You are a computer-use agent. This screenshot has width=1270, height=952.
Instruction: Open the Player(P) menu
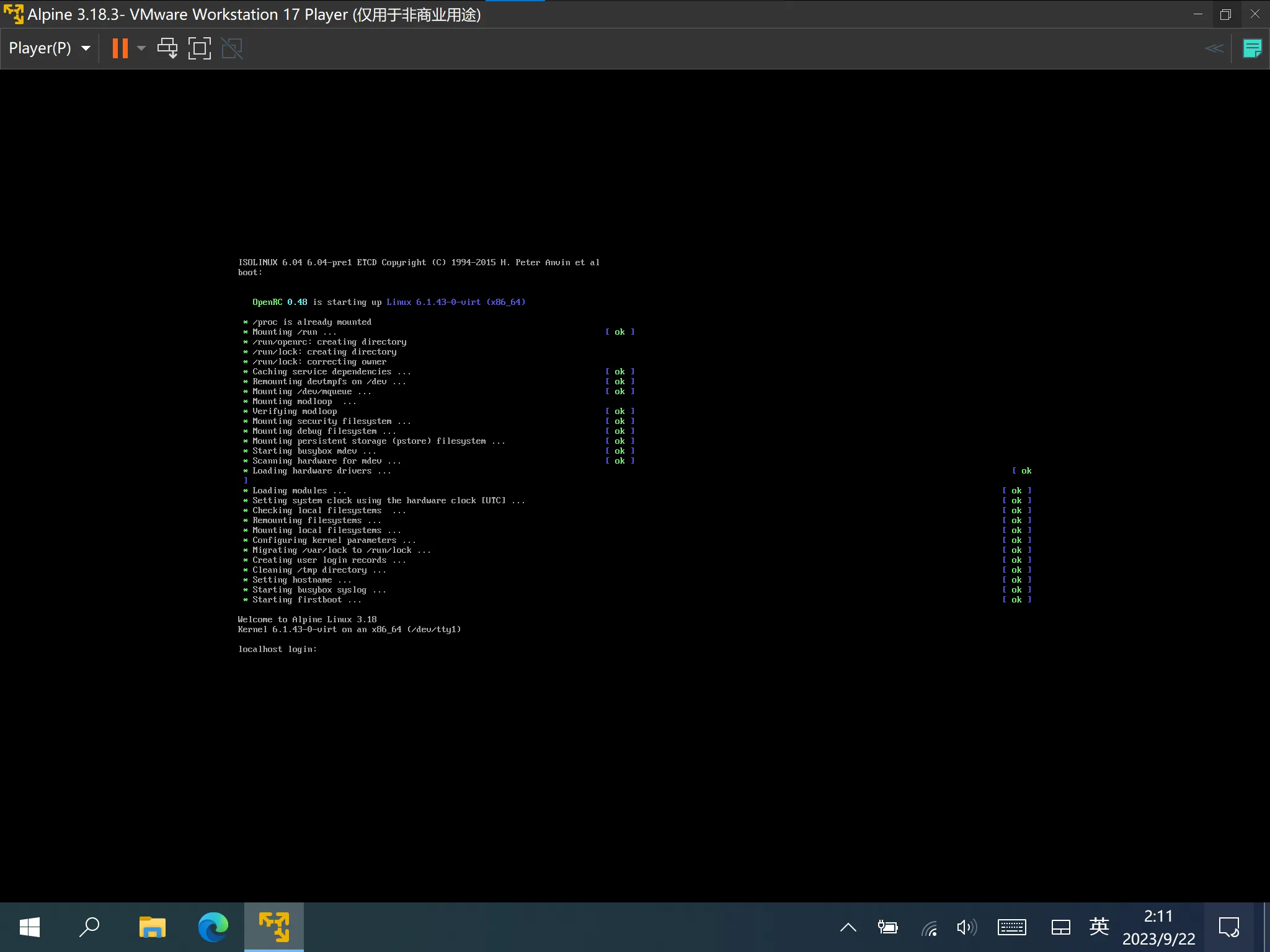40,48
